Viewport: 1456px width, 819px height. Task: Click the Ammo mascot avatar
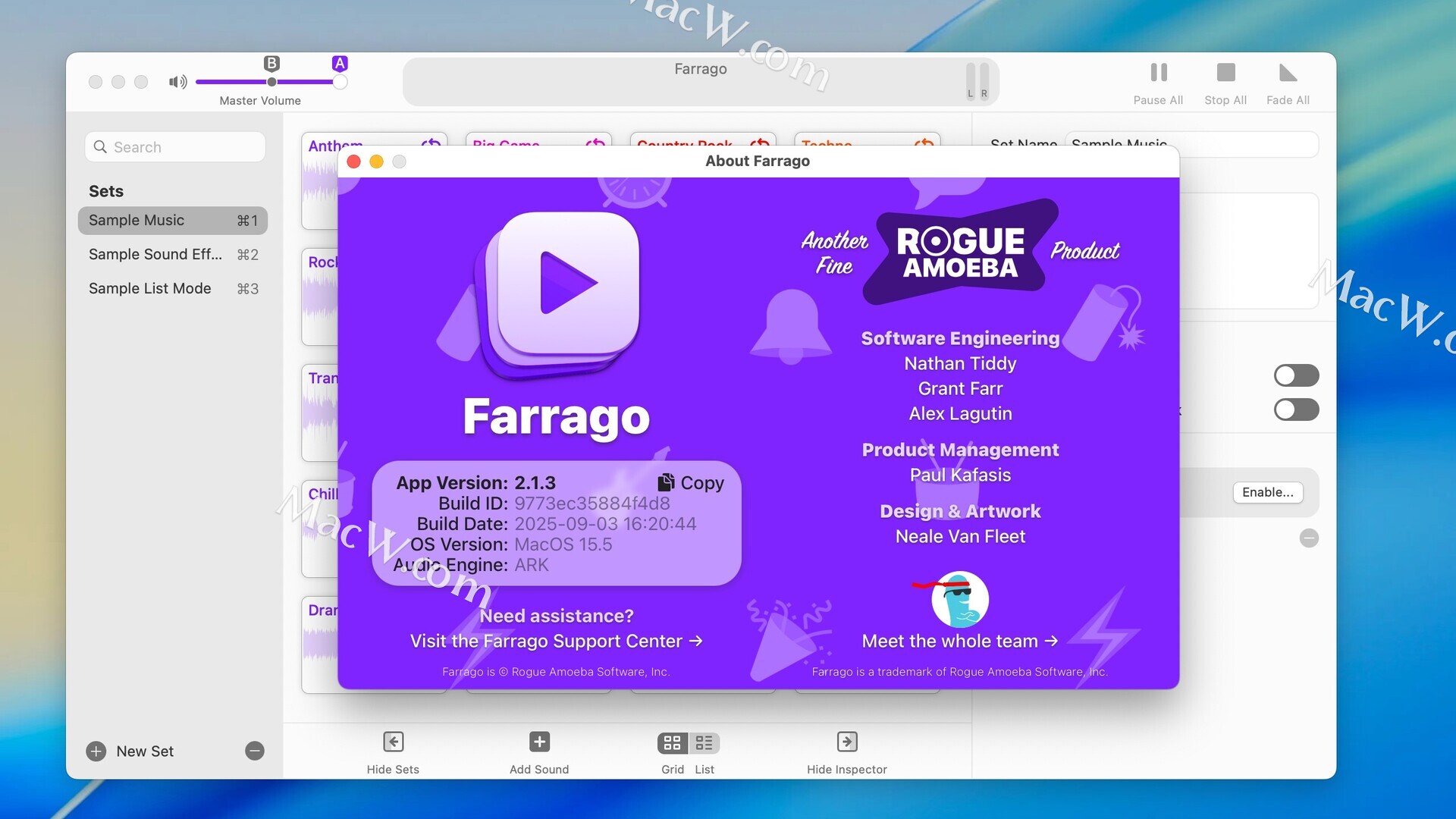point(959,599)
